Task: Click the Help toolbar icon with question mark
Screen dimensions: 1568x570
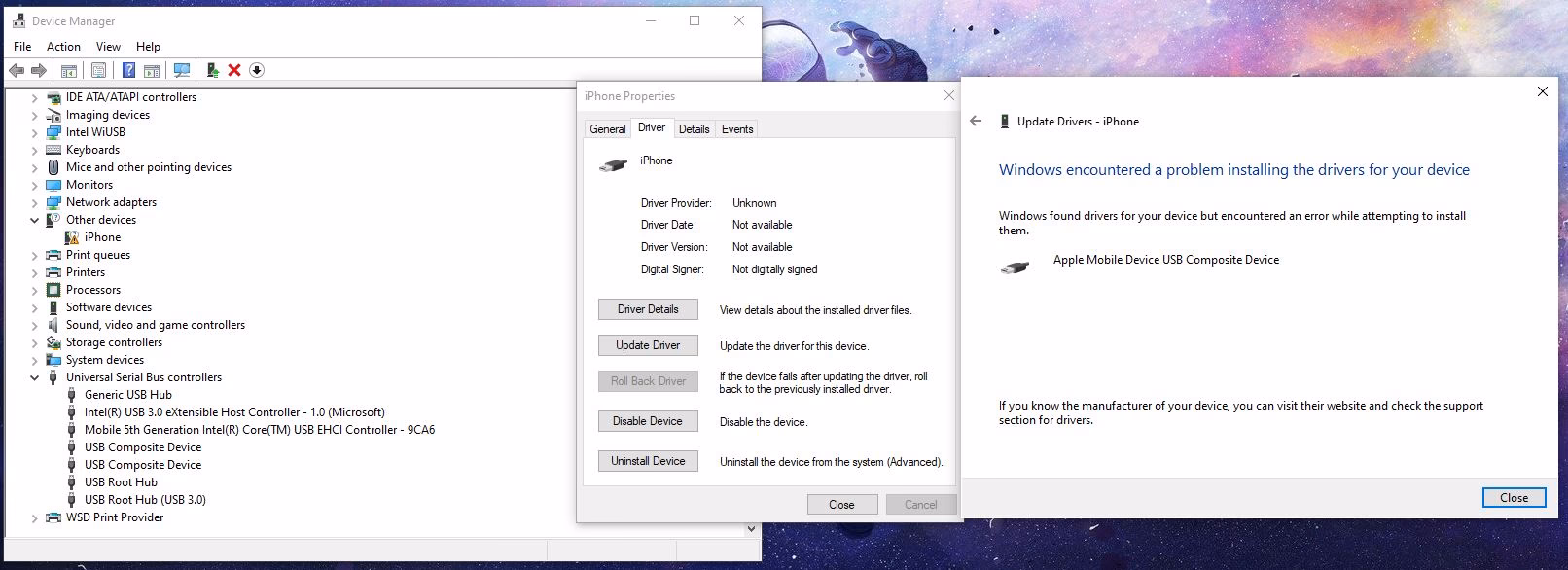Action: pos(128,70)
